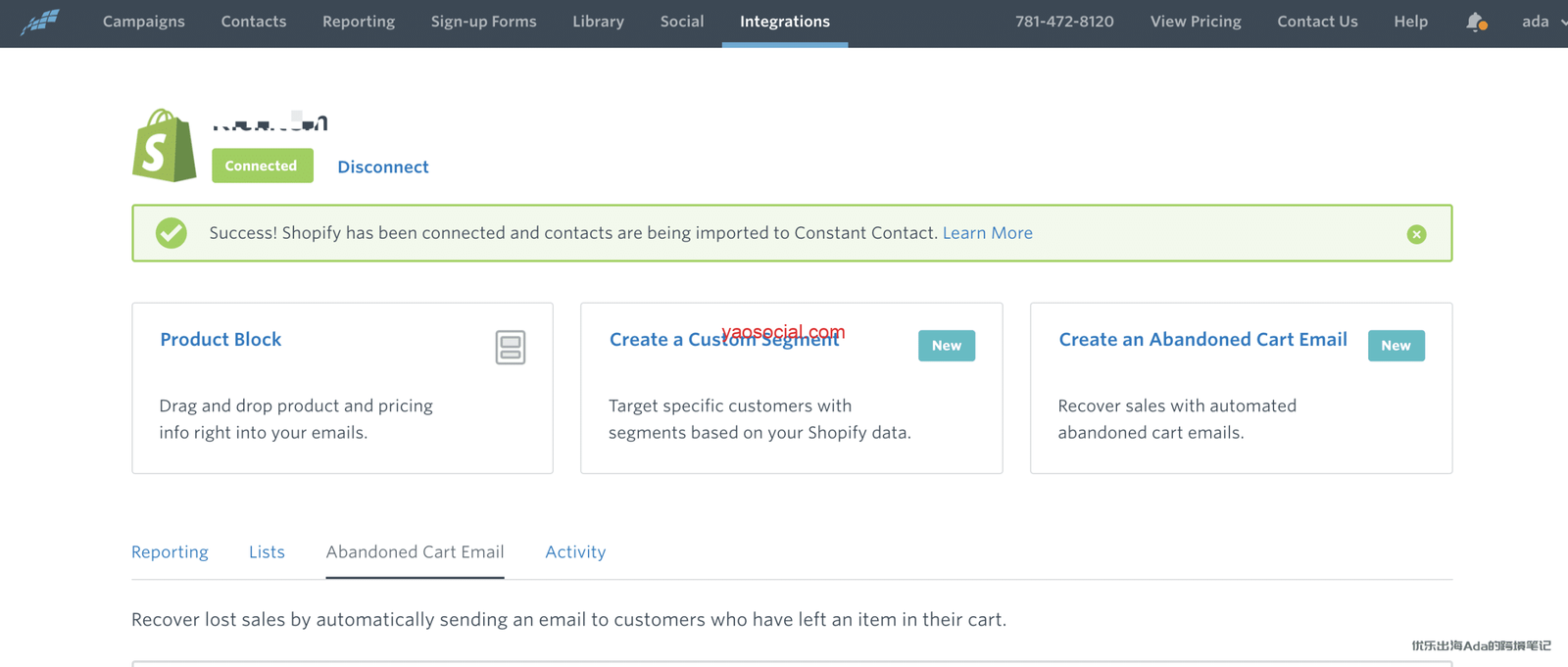The image size is (1568, 667).
Task: Open Create an Abandoned Cart Email
Action: (1202, 340)
